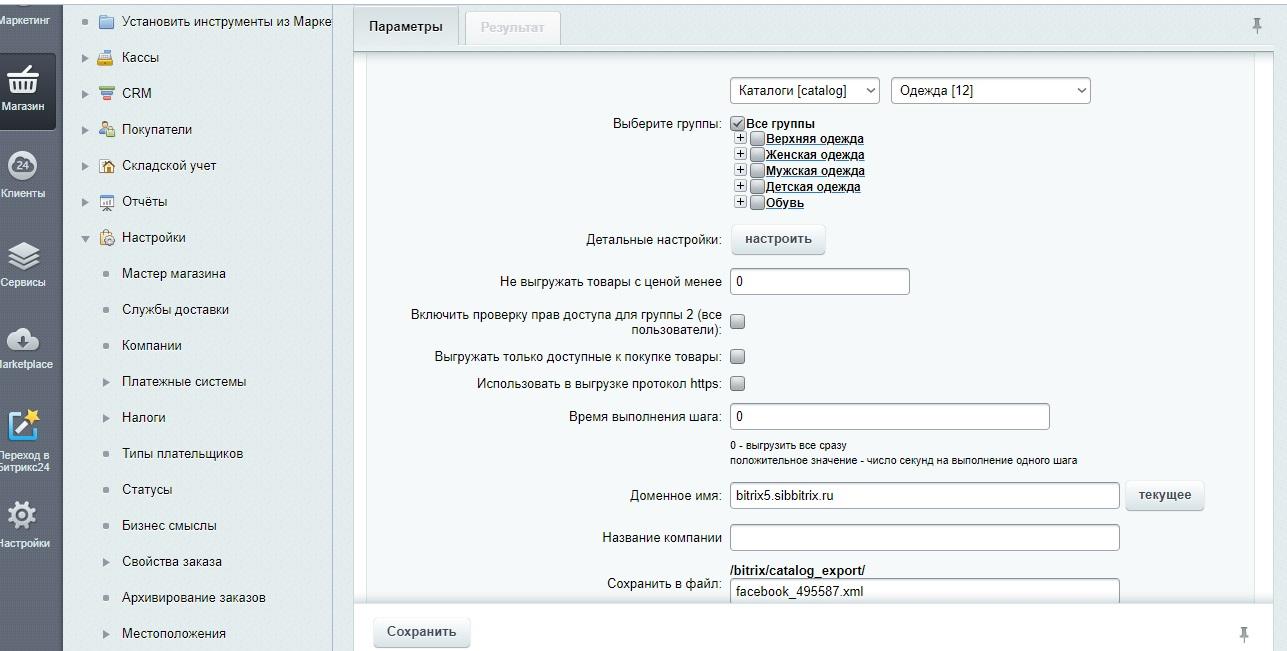Open the Настройки gear icon in sidebar

22,515
